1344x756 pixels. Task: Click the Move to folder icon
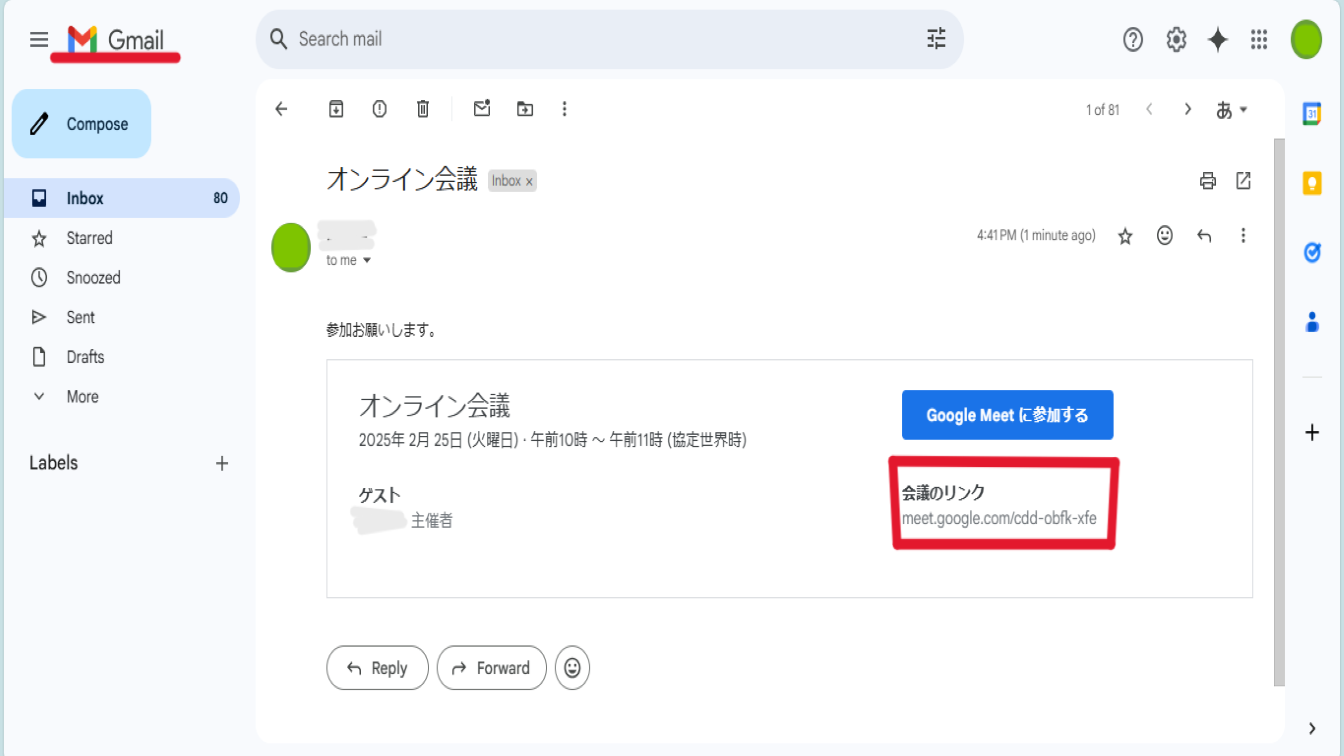tap(525, 109)
